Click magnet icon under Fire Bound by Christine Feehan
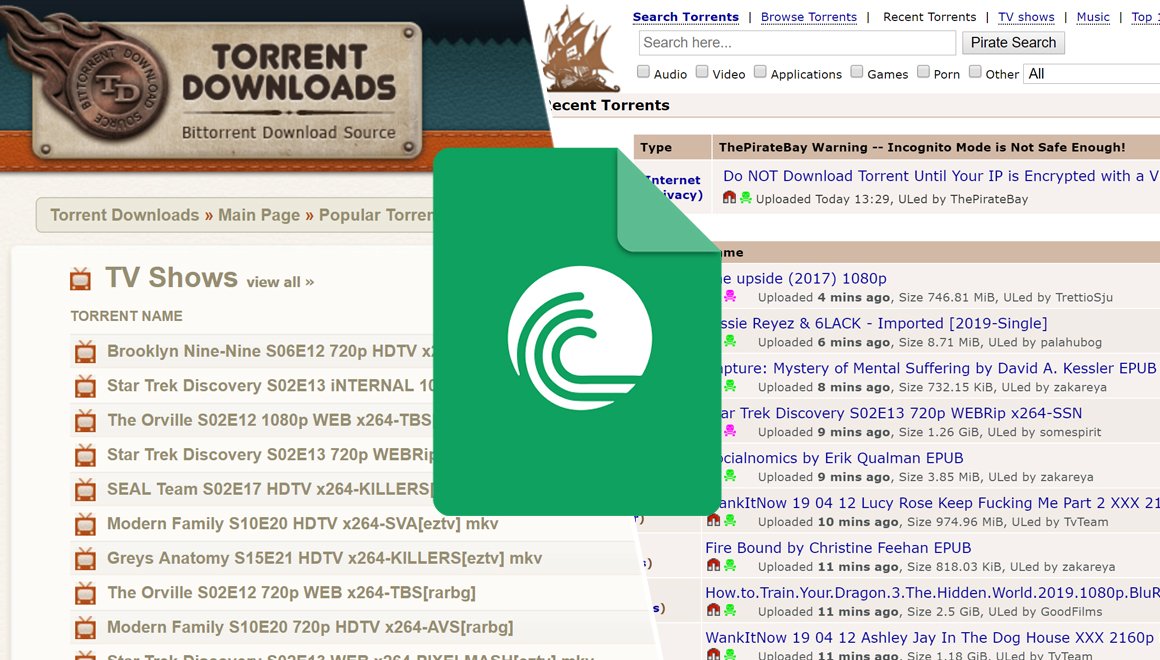The height and width of the screenshot is (660, 1160). click(714, 565)
